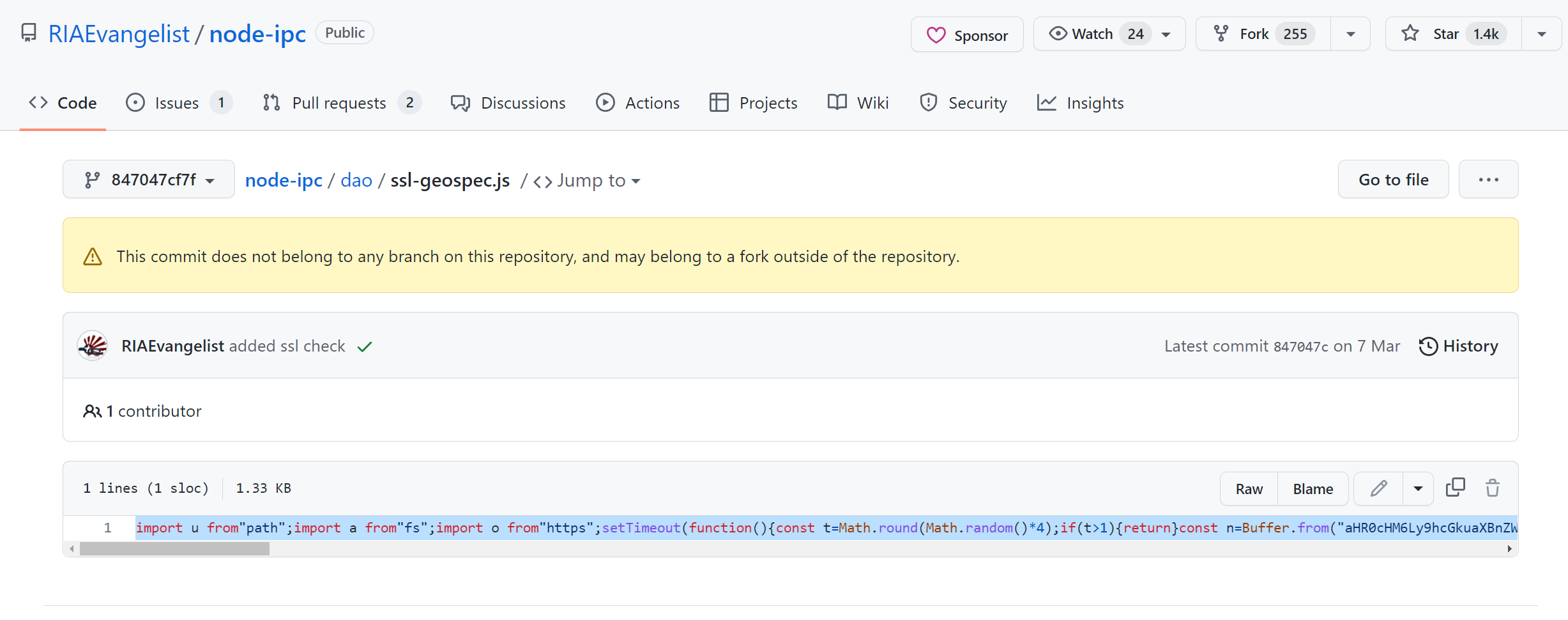View file History
The height and width of the screenshot is (620, 1568).
(x=1458, y=346)
